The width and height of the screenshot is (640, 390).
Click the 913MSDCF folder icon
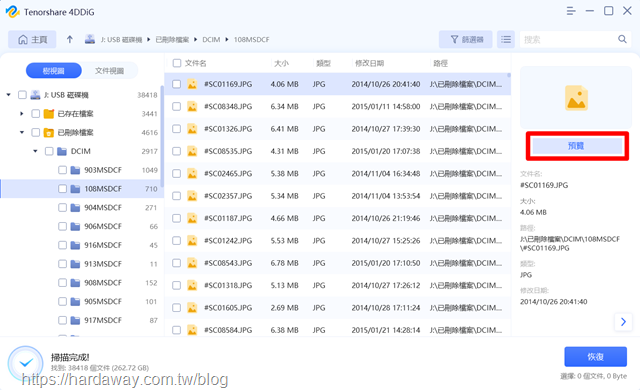tap(75, 264)
